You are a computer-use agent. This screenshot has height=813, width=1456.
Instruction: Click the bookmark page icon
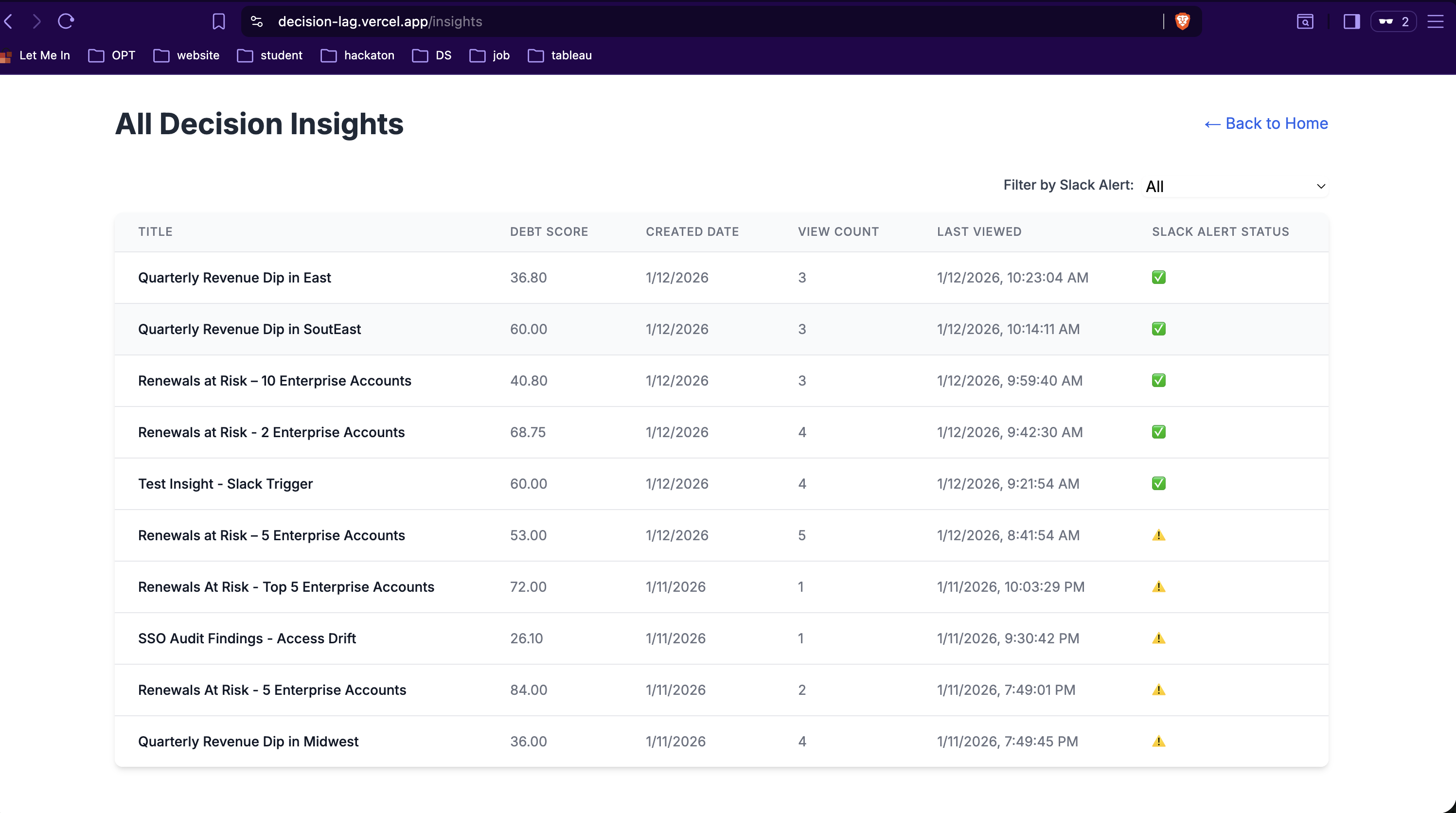pos(219,21)
